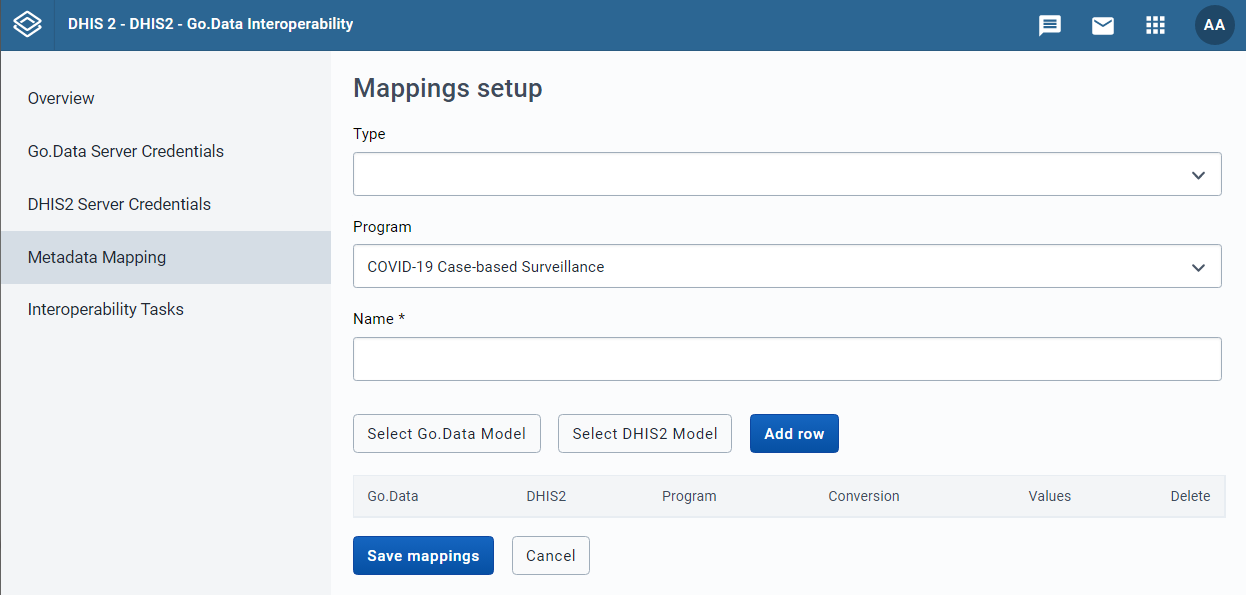Add a row to mappings table
Screen dimensions: 1246x595
(794, 434)
